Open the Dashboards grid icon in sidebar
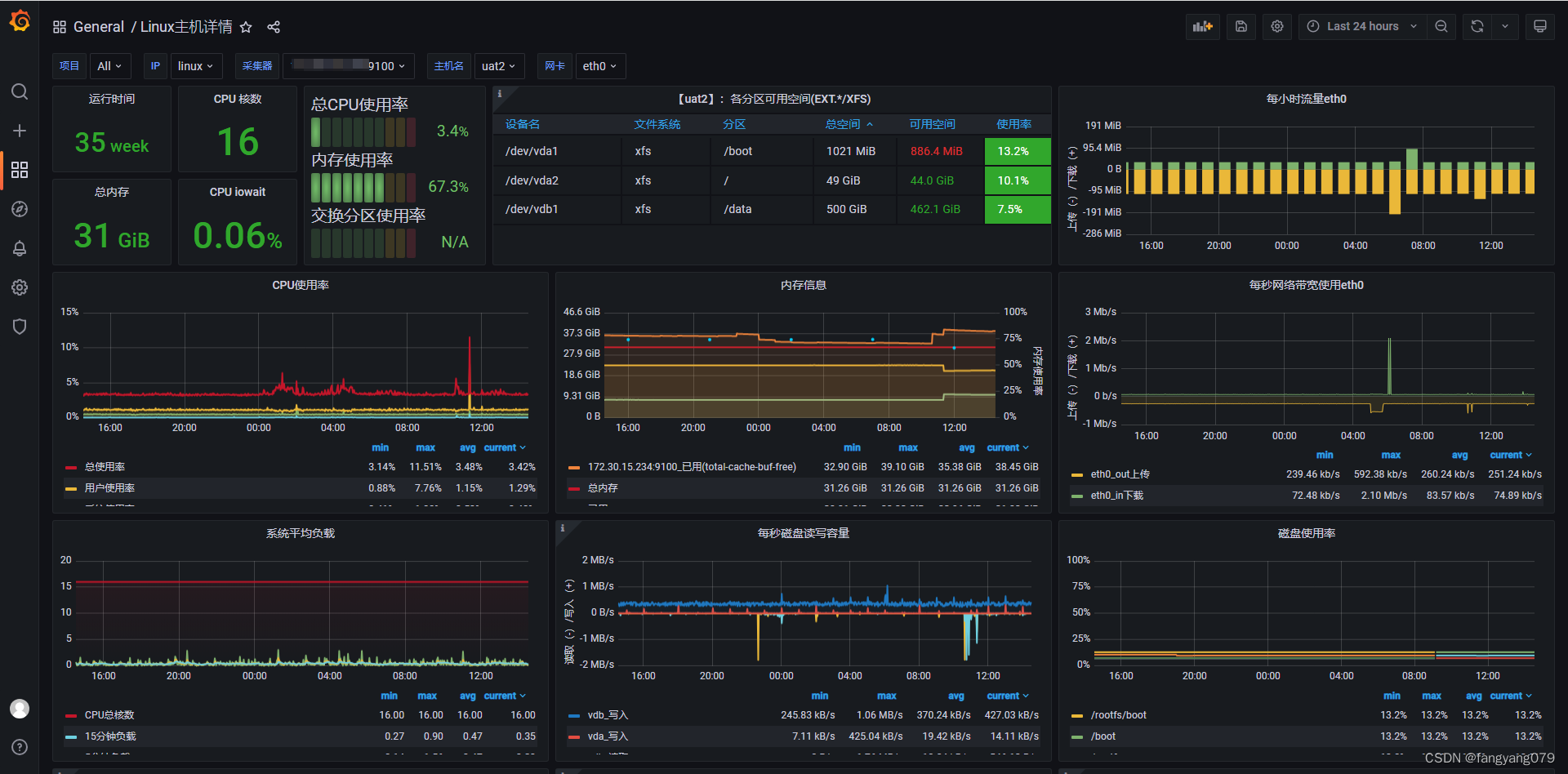Viewport: 1568px width, 774px height. click(x=20, y=170)
